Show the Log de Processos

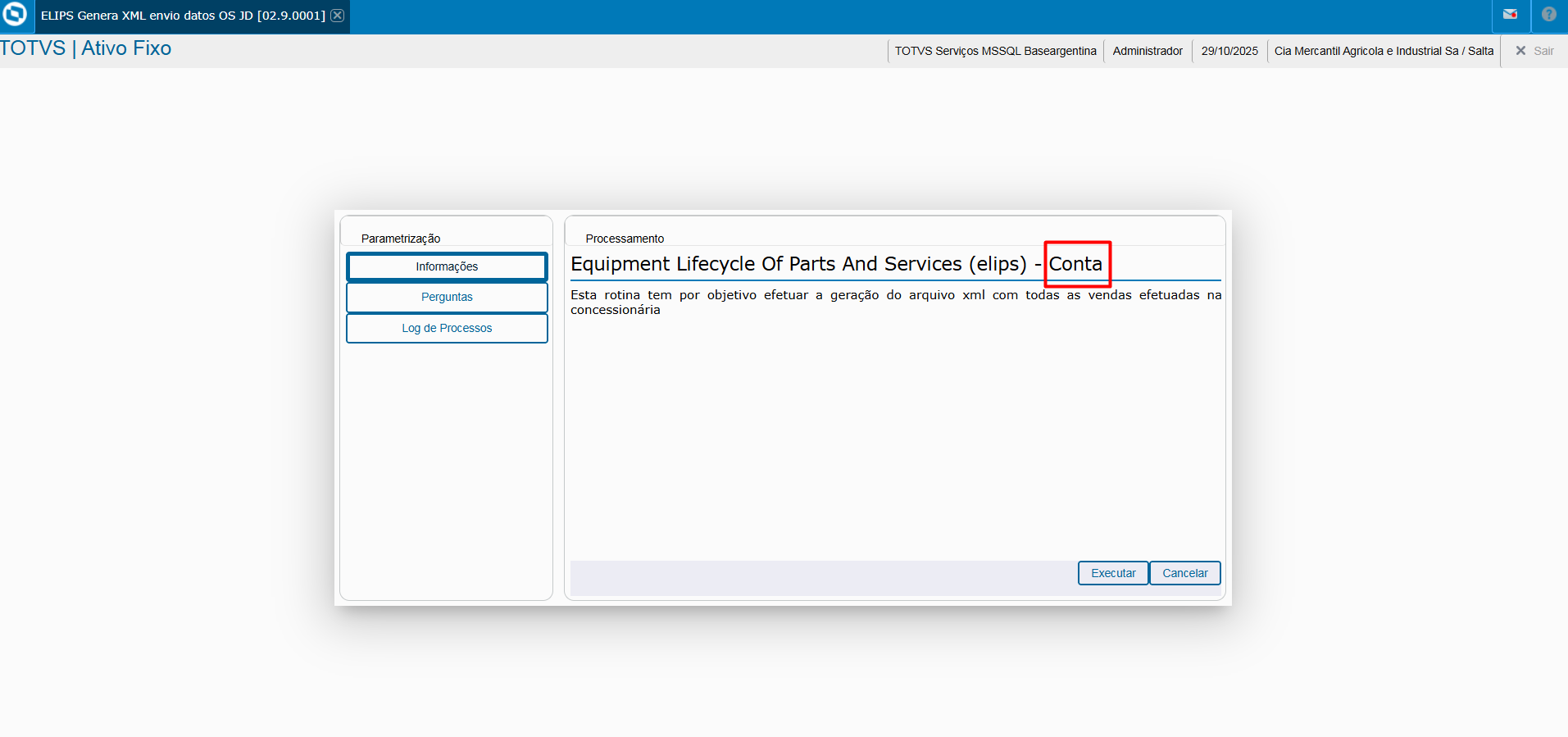pos(447,328)
